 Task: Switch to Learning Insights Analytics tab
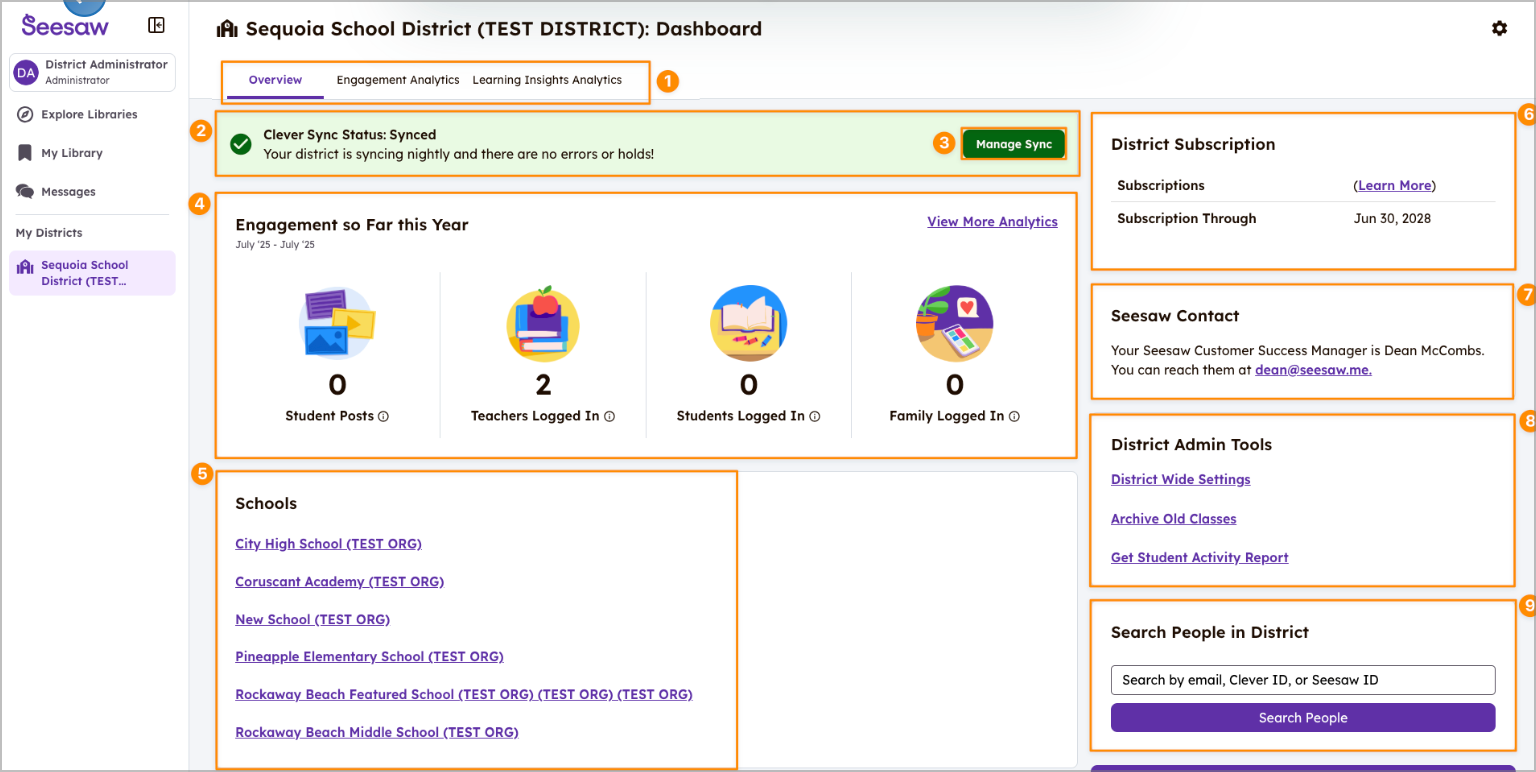pyautogui.click(x=547, y=80)
